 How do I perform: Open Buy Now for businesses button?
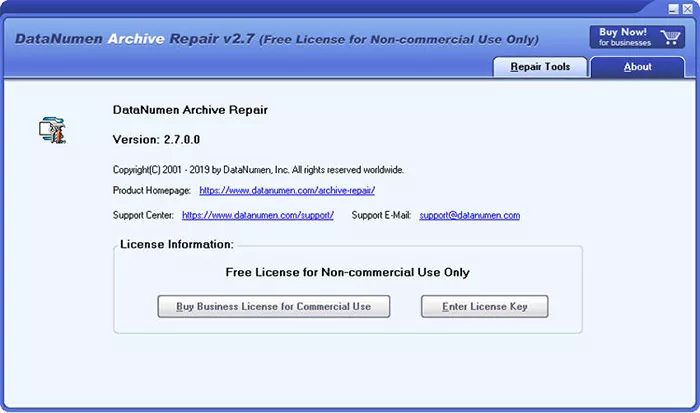(637, 37)
